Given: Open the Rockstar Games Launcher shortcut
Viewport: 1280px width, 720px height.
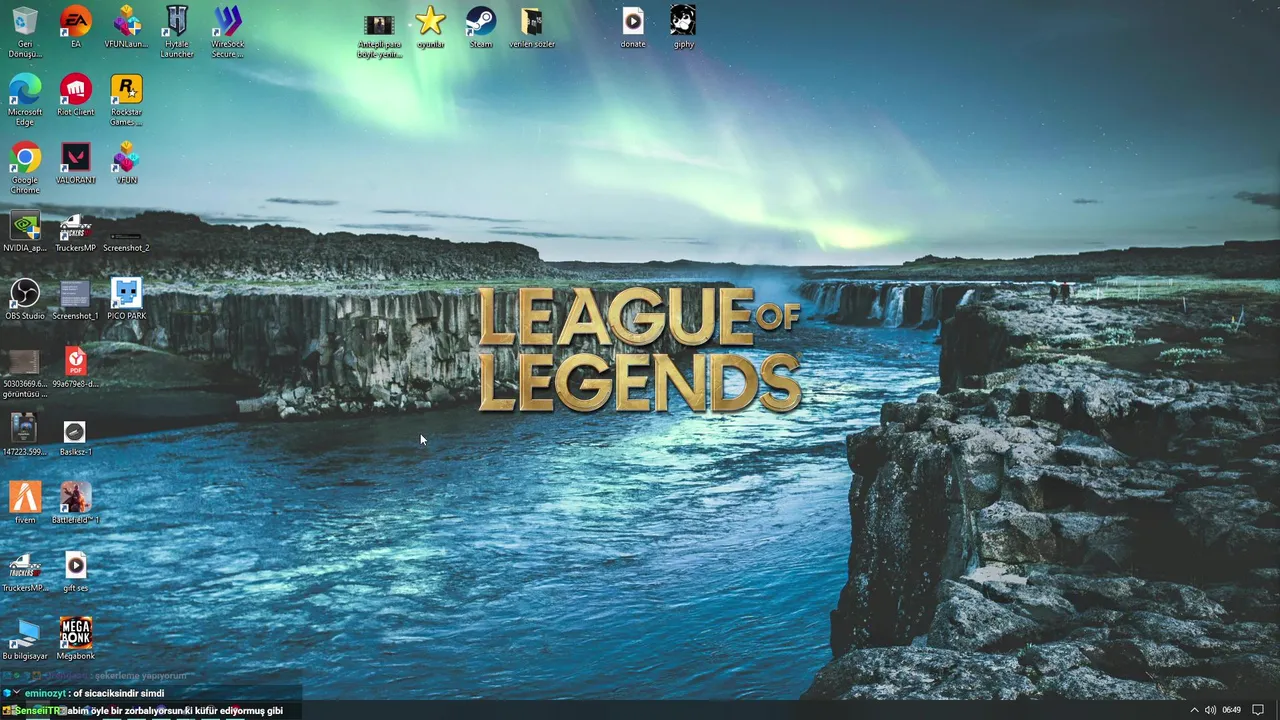Looking at the screenshot, I should (126, 99).
